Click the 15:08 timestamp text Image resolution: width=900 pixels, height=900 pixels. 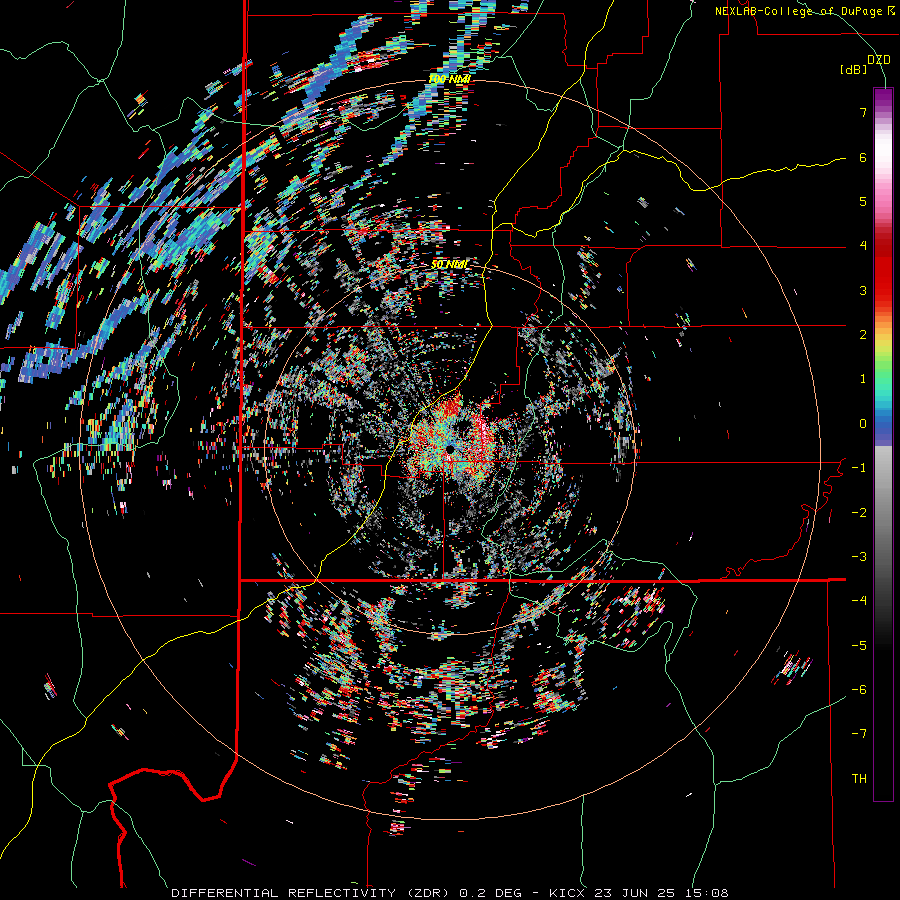(x=709, y=893)
